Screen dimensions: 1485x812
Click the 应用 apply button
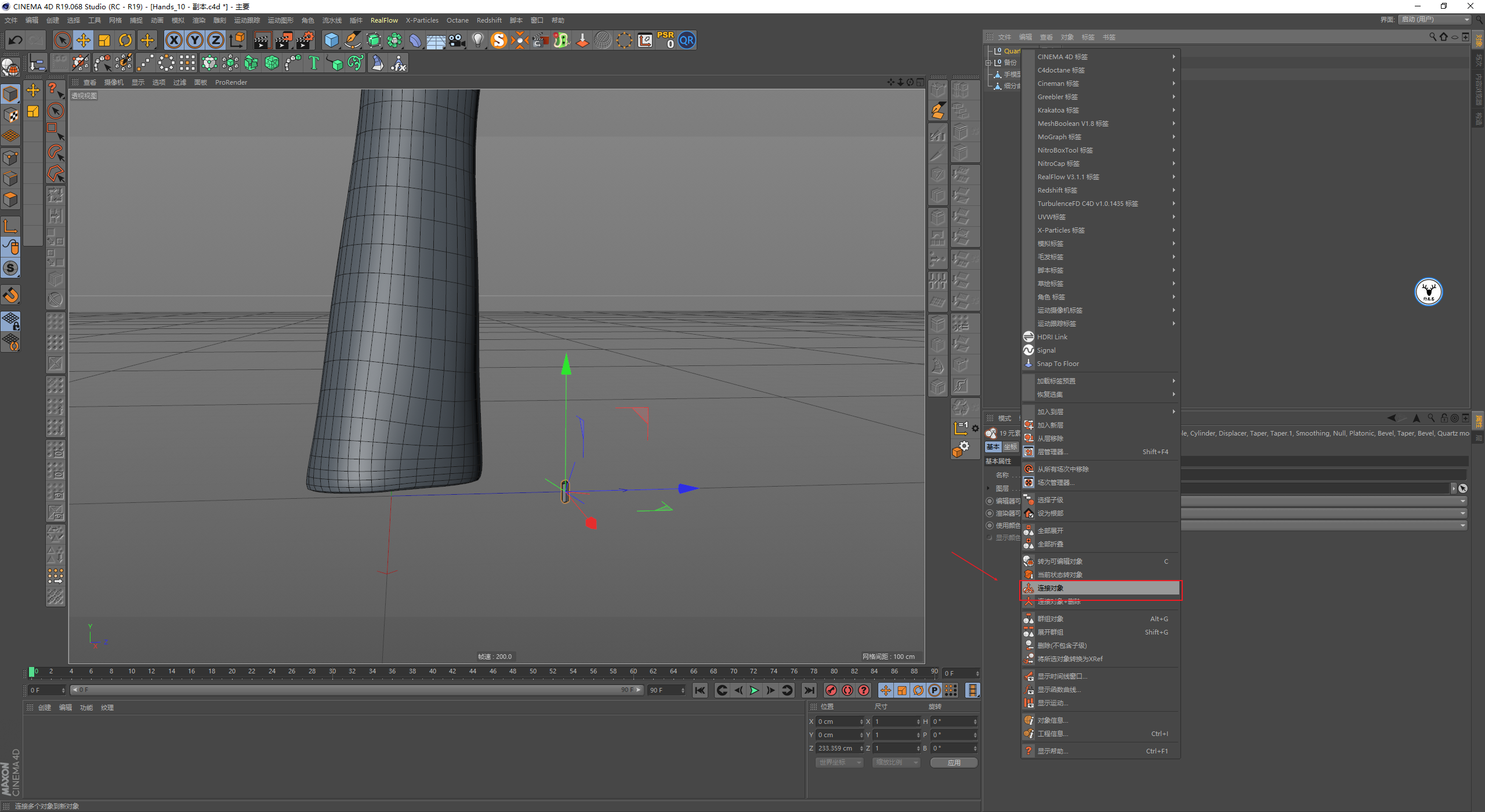point(954,763)
